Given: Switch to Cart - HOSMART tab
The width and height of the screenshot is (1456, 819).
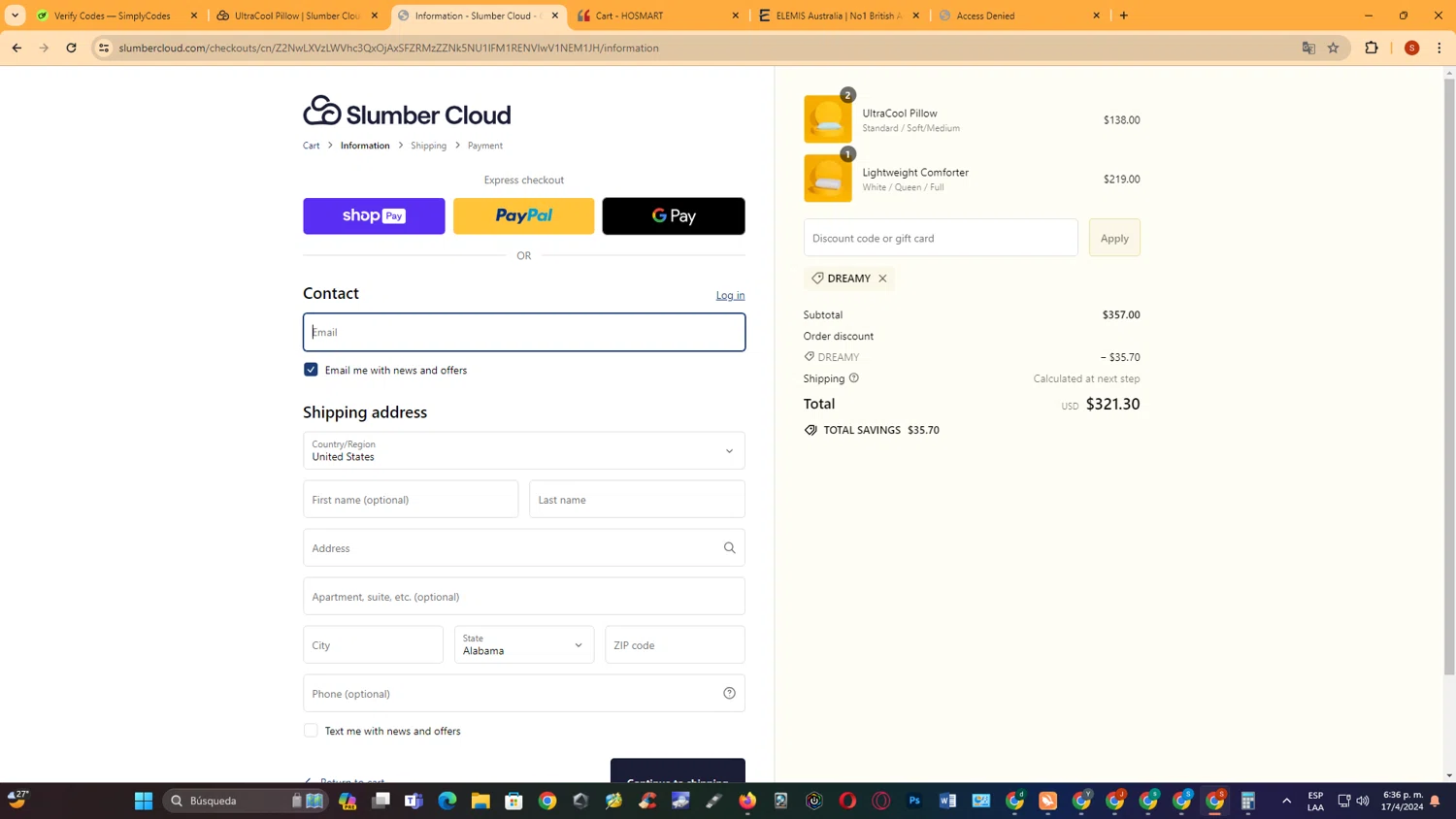Looking at the screenshot, I should point(655,16).
